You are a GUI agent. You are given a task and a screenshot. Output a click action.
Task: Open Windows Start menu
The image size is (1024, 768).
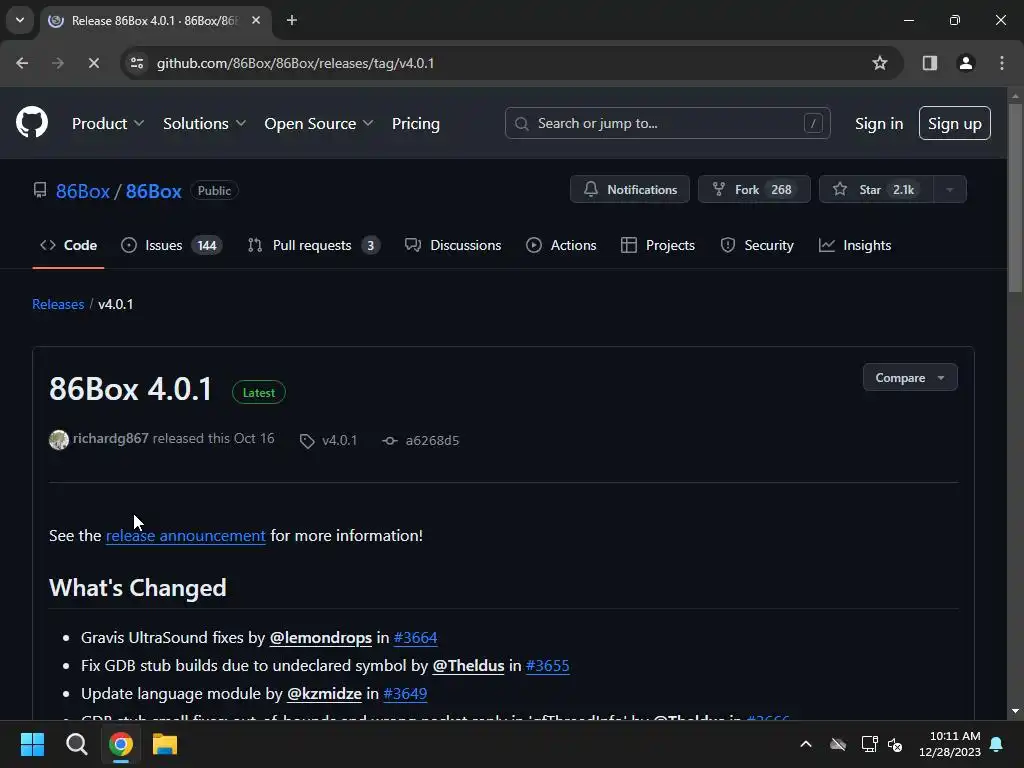click(x=32, y=744)
